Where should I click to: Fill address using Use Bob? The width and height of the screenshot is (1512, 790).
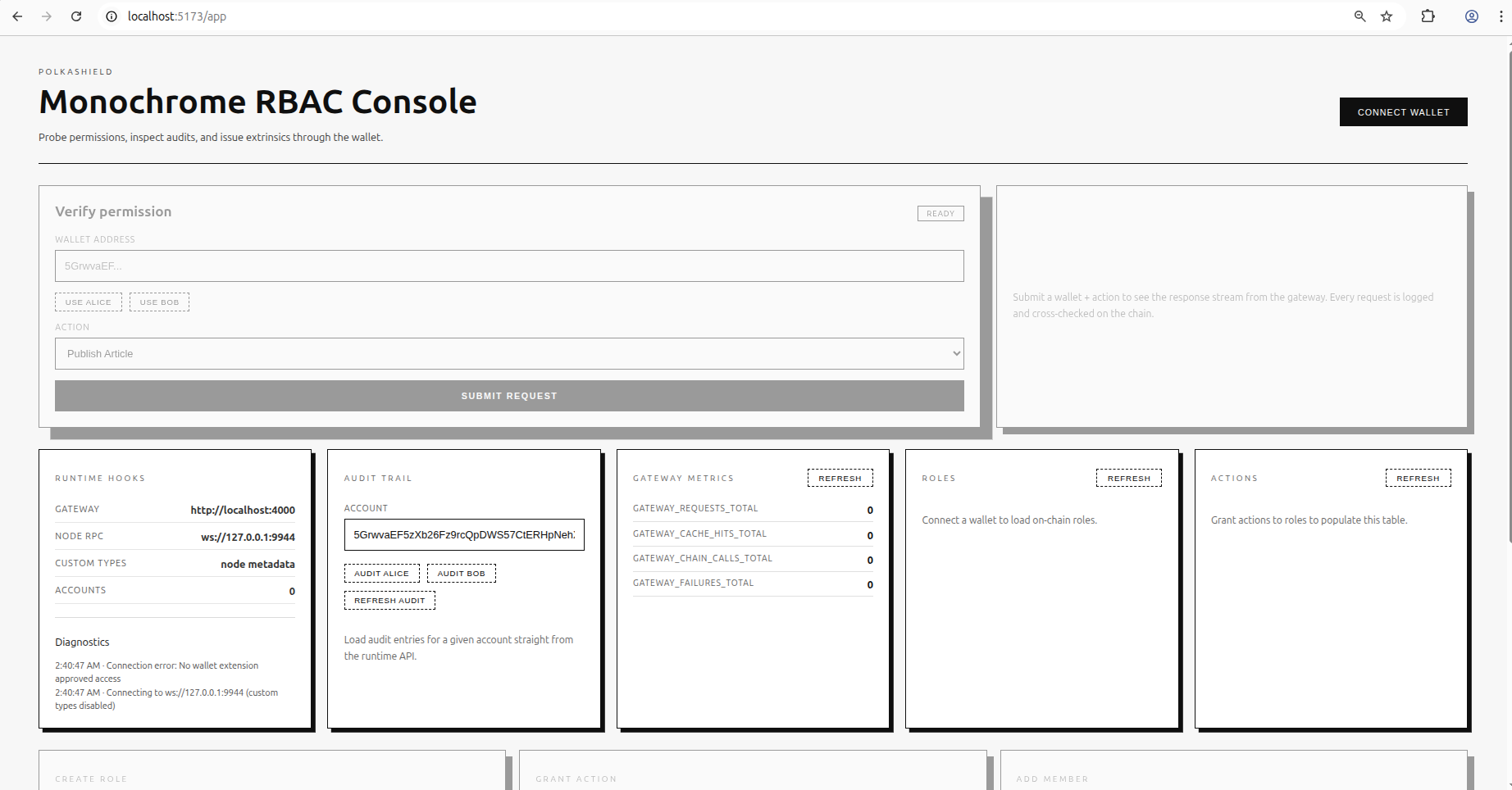click(x=159, y=302)
